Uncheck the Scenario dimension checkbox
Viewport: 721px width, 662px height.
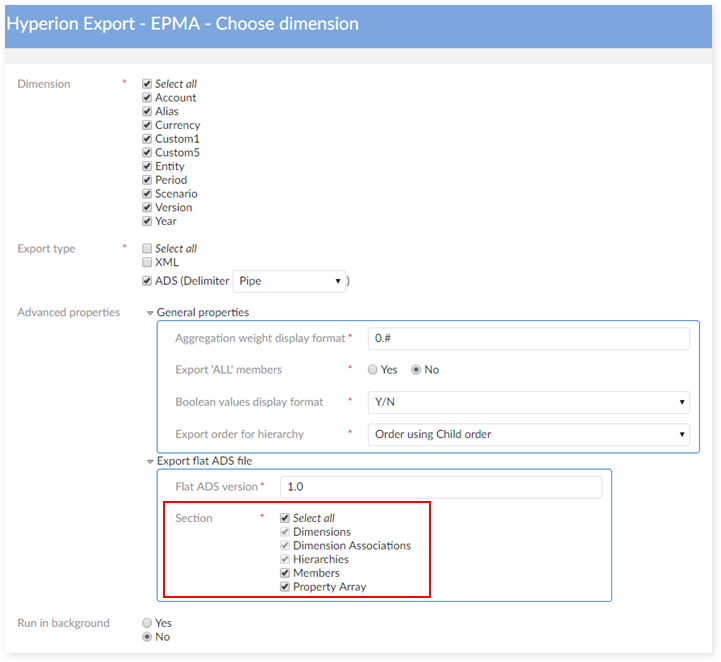[147, 194]
